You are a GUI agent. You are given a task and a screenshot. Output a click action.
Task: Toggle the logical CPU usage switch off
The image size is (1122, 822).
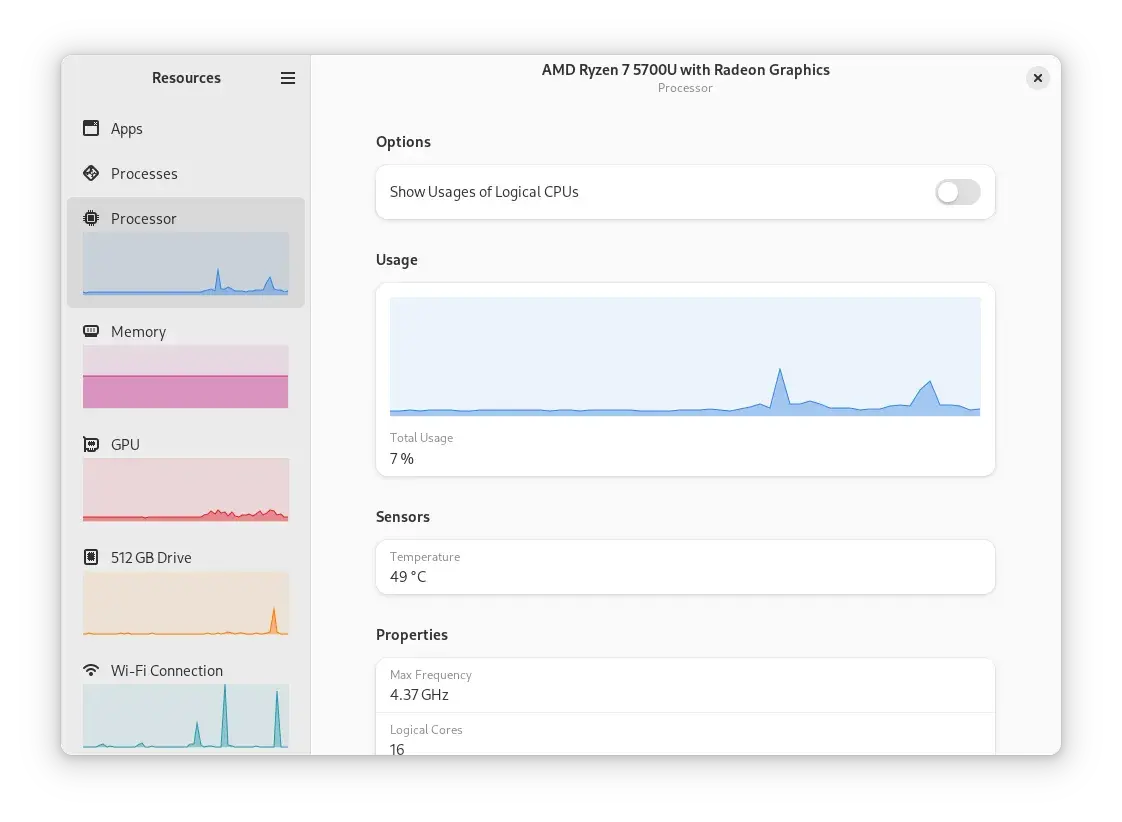pos(957,192)
